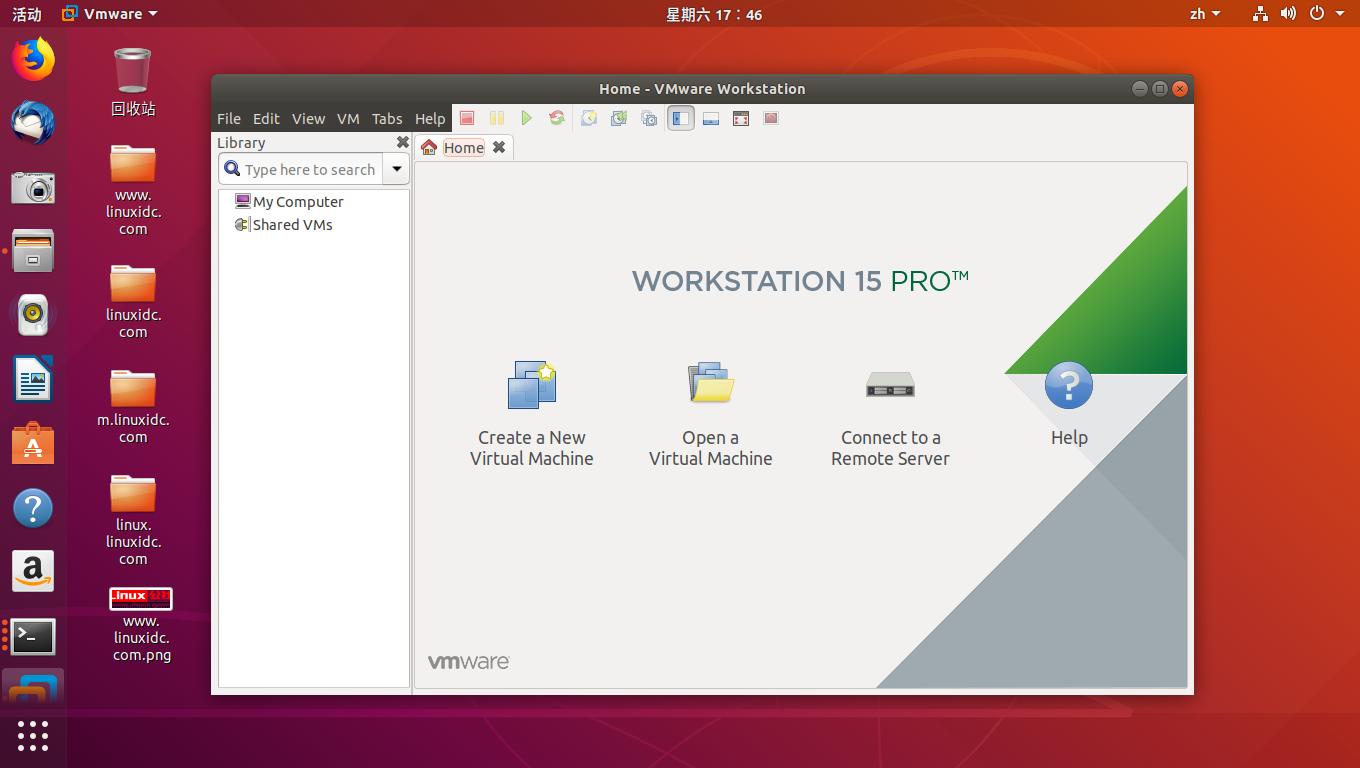The height and width of the screenshot is (768, 1360).
Task: Open Firefox from the dock
Action: (33, 59)
